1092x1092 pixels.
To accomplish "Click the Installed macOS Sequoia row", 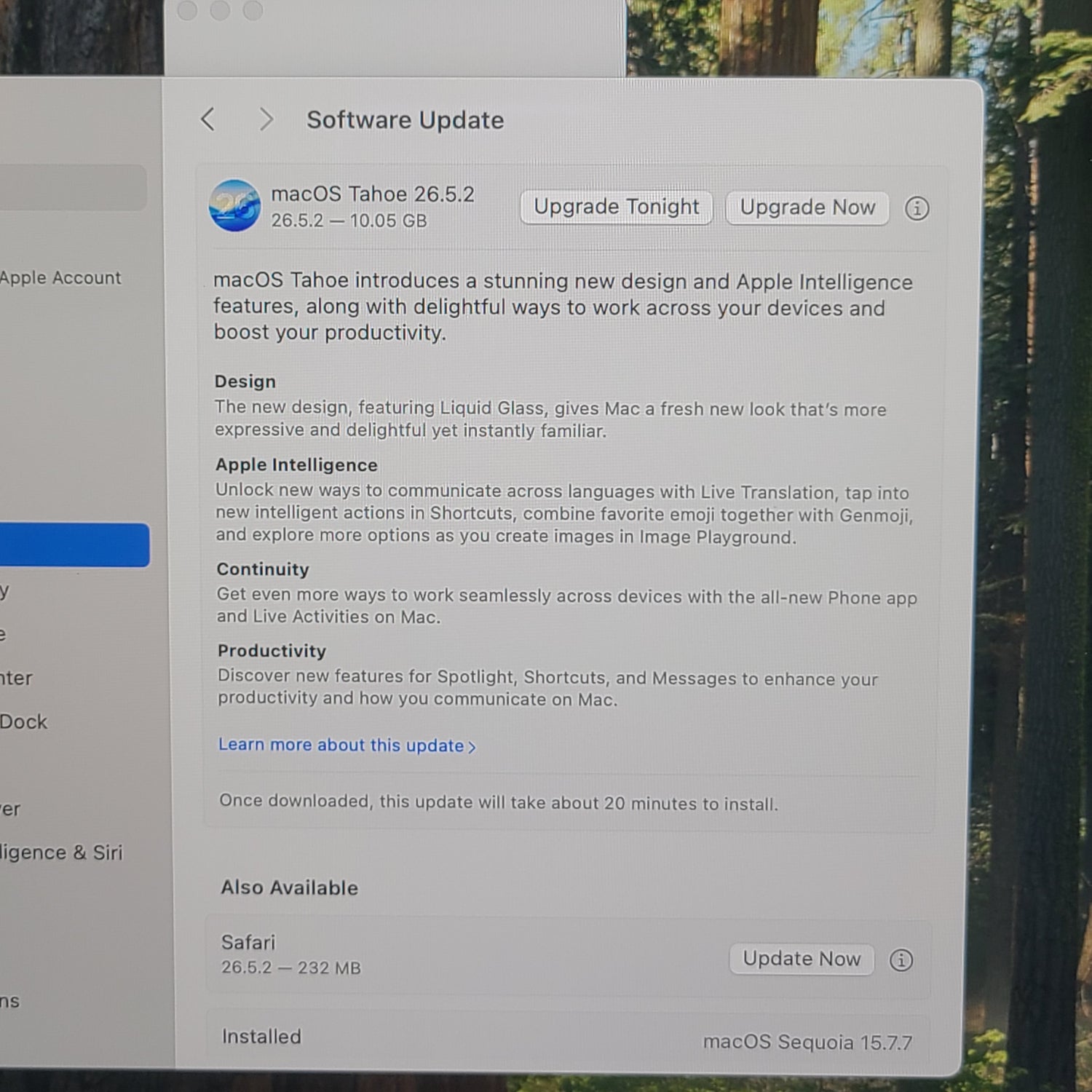I will [568, 1040].
